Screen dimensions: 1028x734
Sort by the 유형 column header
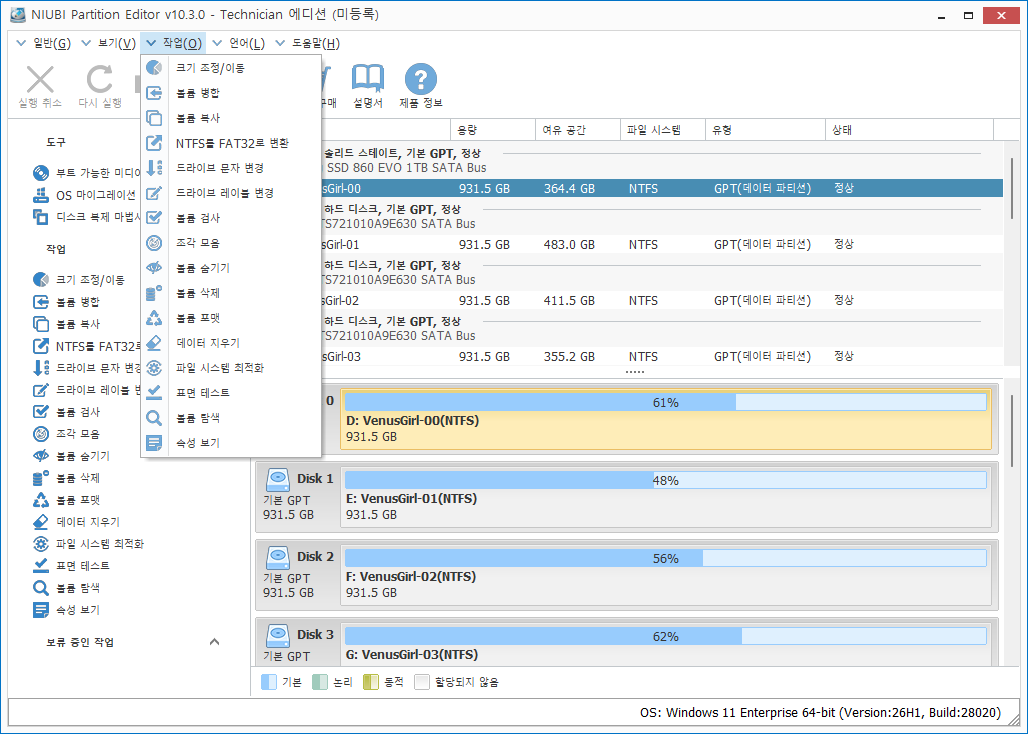tap(765, 130)
